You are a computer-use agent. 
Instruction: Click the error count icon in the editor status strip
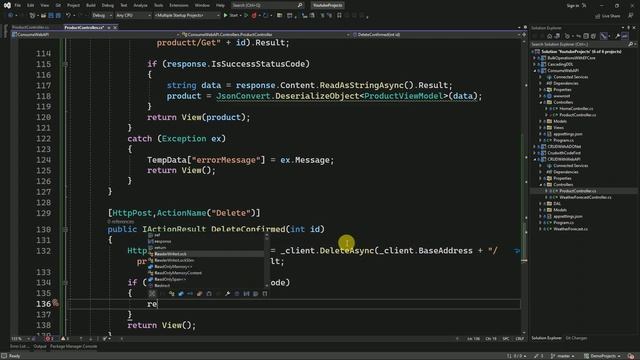[49, 339]
